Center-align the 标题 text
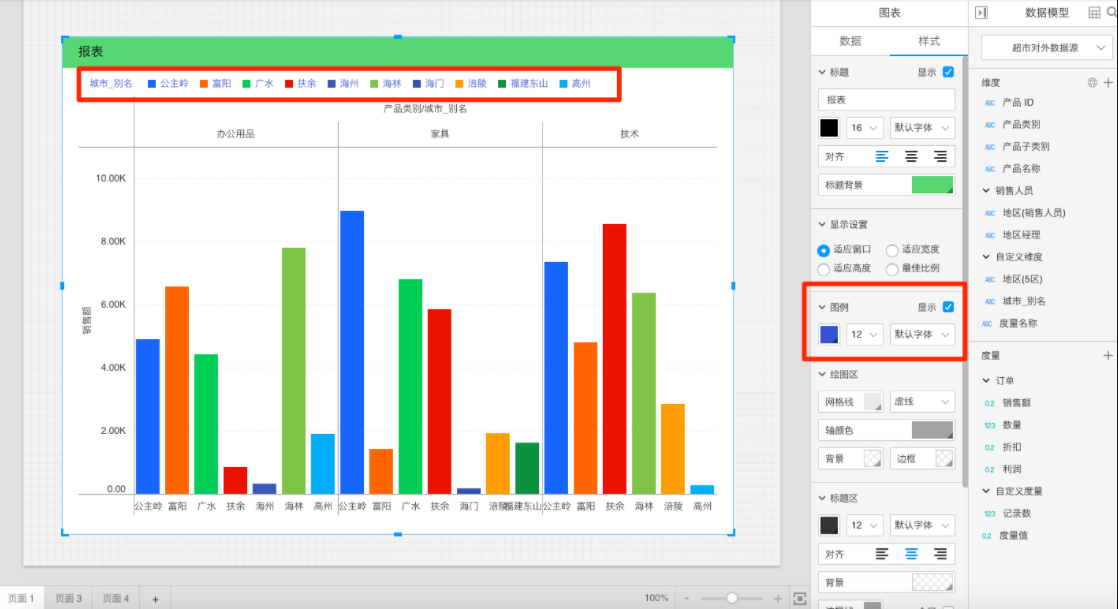This screenshot has width=1118, height=609. tap(911, 157)
